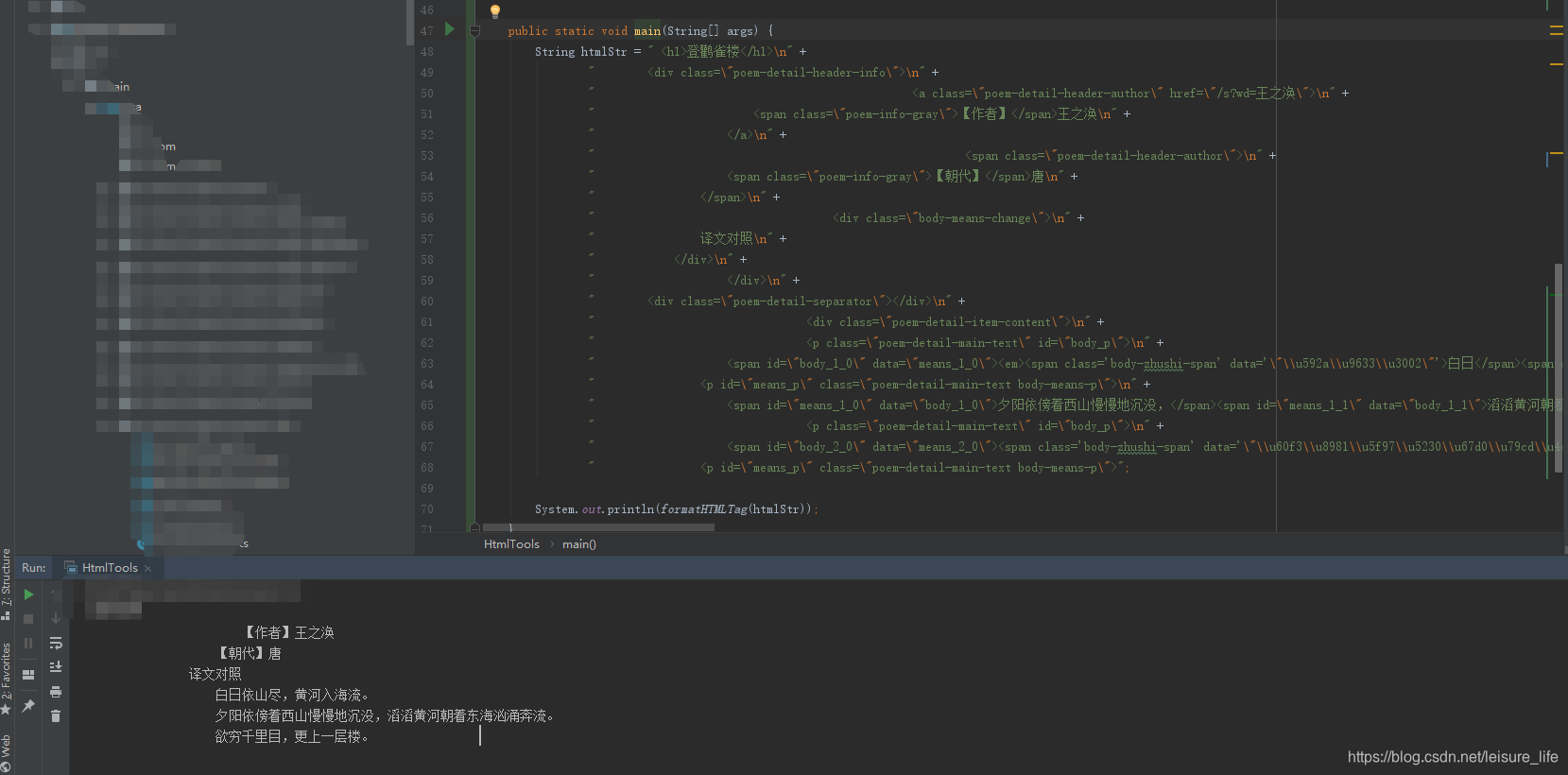Click the '【作者】王之涣' console output line
Screen dimensions: 1568x775
click(288, 632)
